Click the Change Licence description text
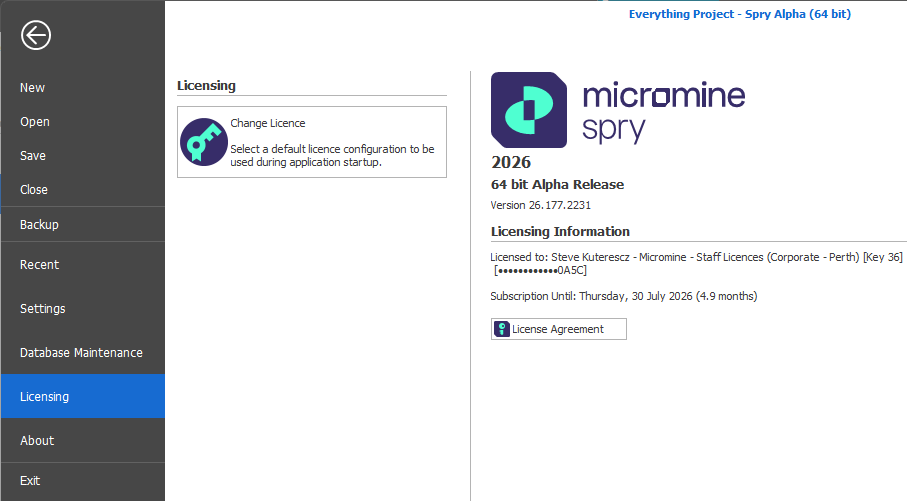Viewport: 907px width, 501px height. 332,156
